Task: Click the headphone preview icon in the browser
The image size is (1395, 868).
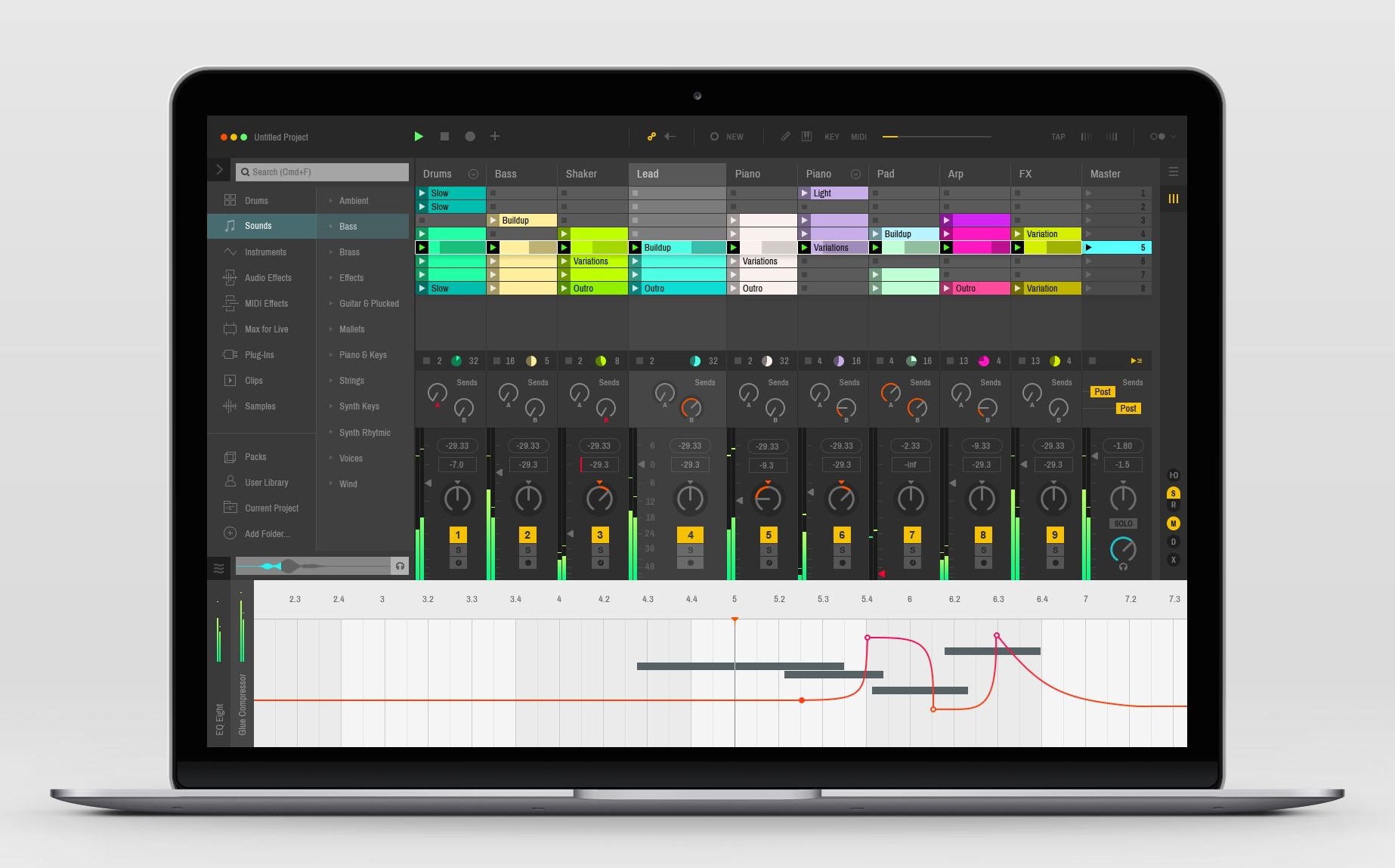Action: [x=400, y=566]
